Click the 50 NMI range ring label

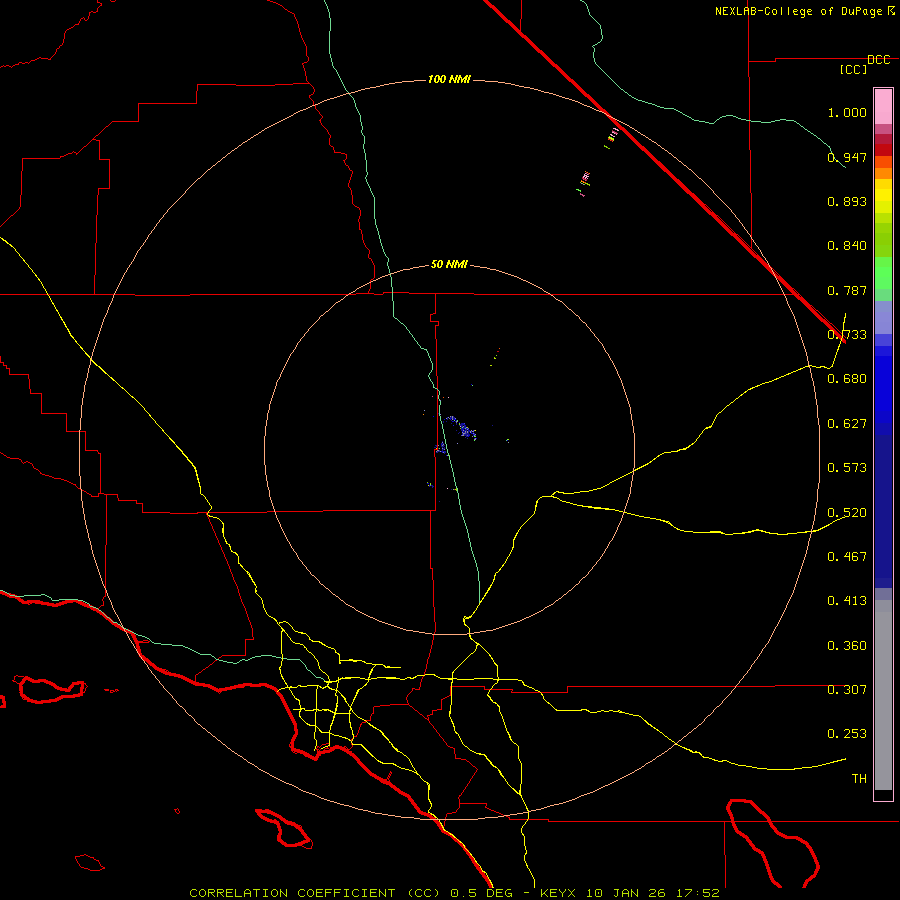tap(449, 265)
